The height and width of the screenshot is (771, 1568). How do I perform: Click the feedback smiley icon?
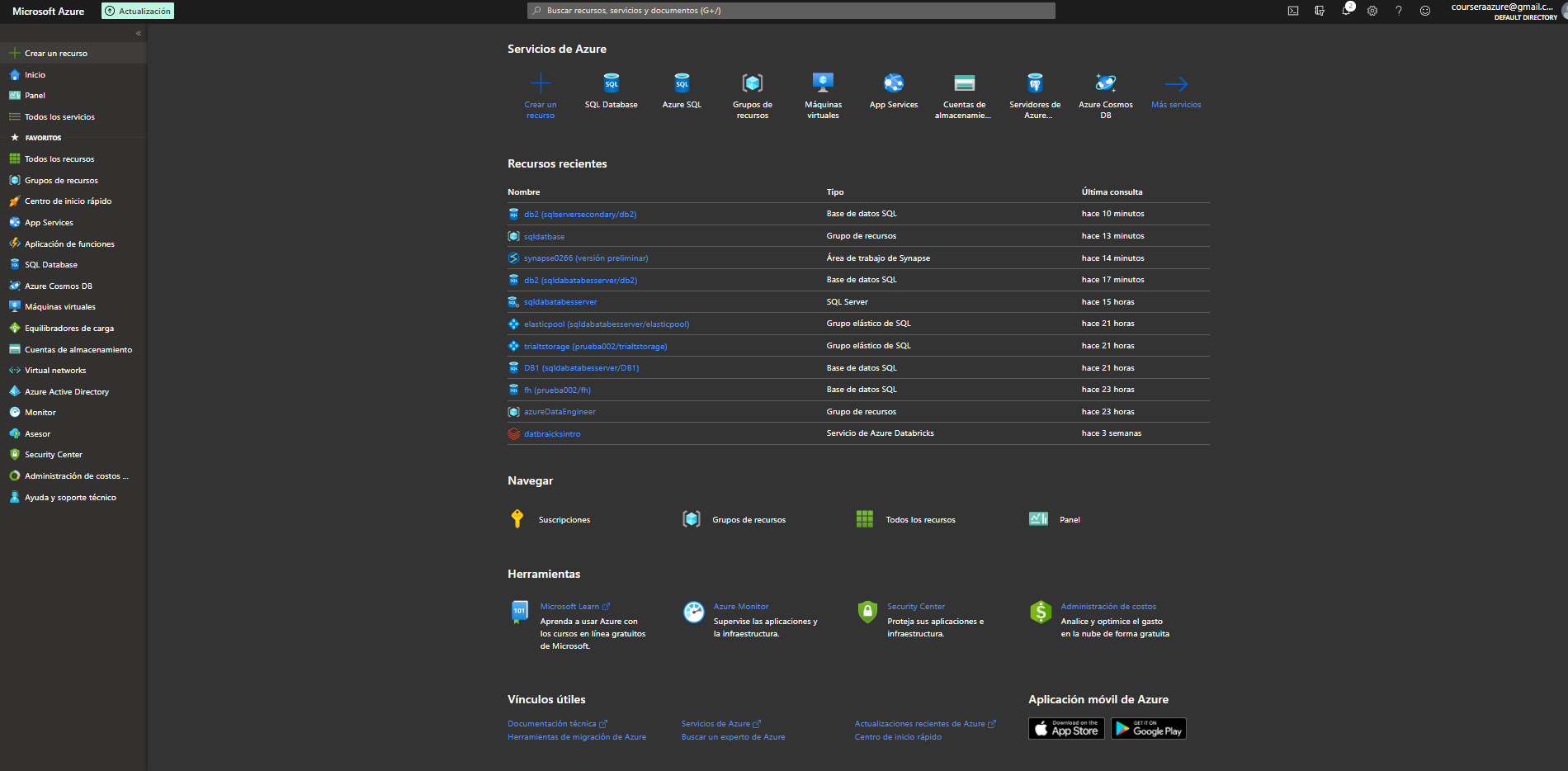click(x=1424, y=11)
